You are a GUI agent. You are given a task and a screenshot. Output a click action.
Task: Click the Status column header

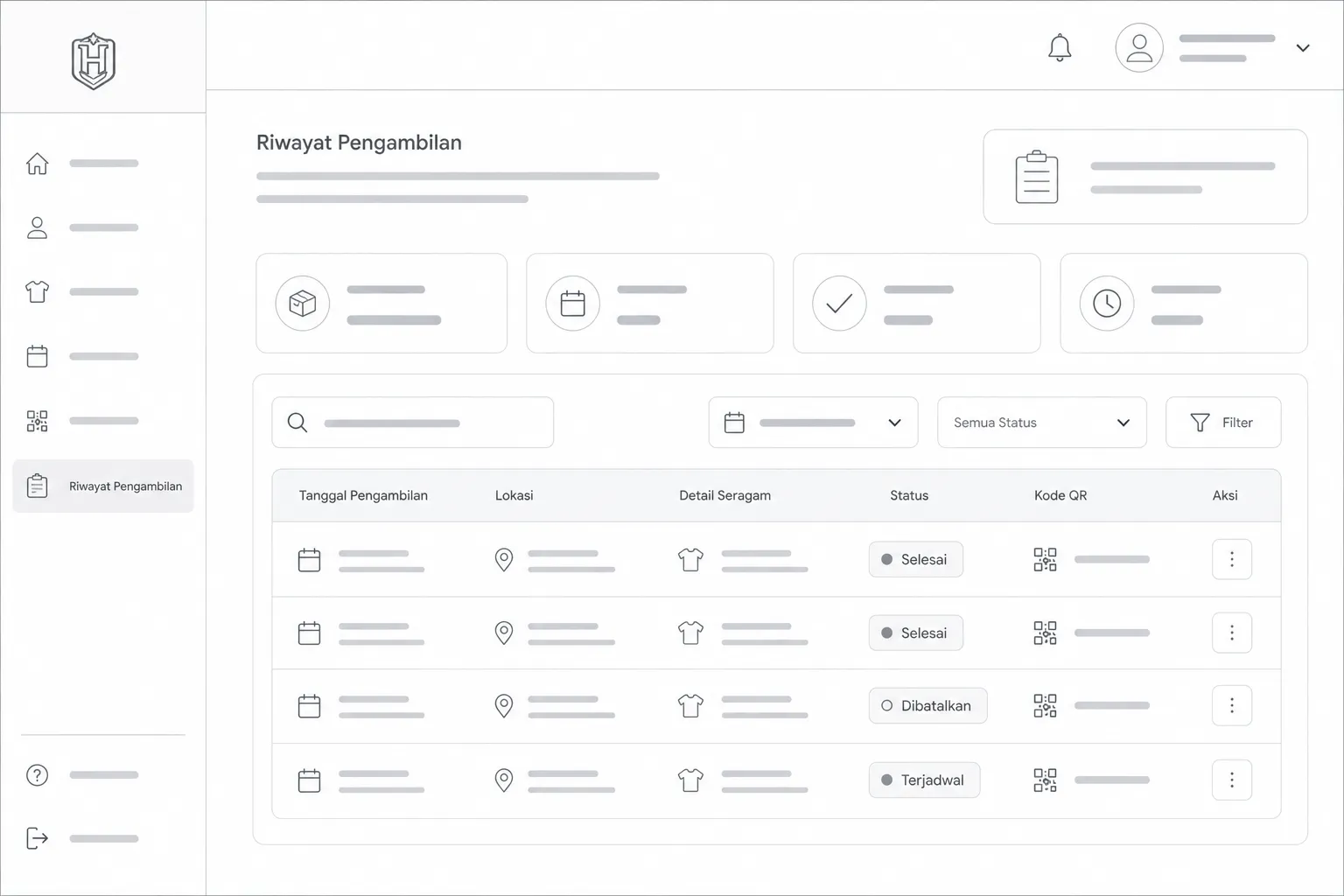pyautogui.click(x=909, y=495)
